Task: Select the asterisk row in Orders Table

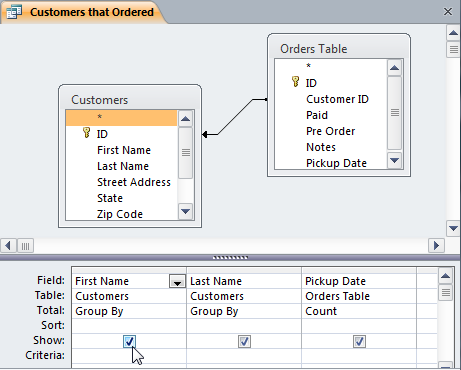Action: pyautogui.click(x=331, y=66)
